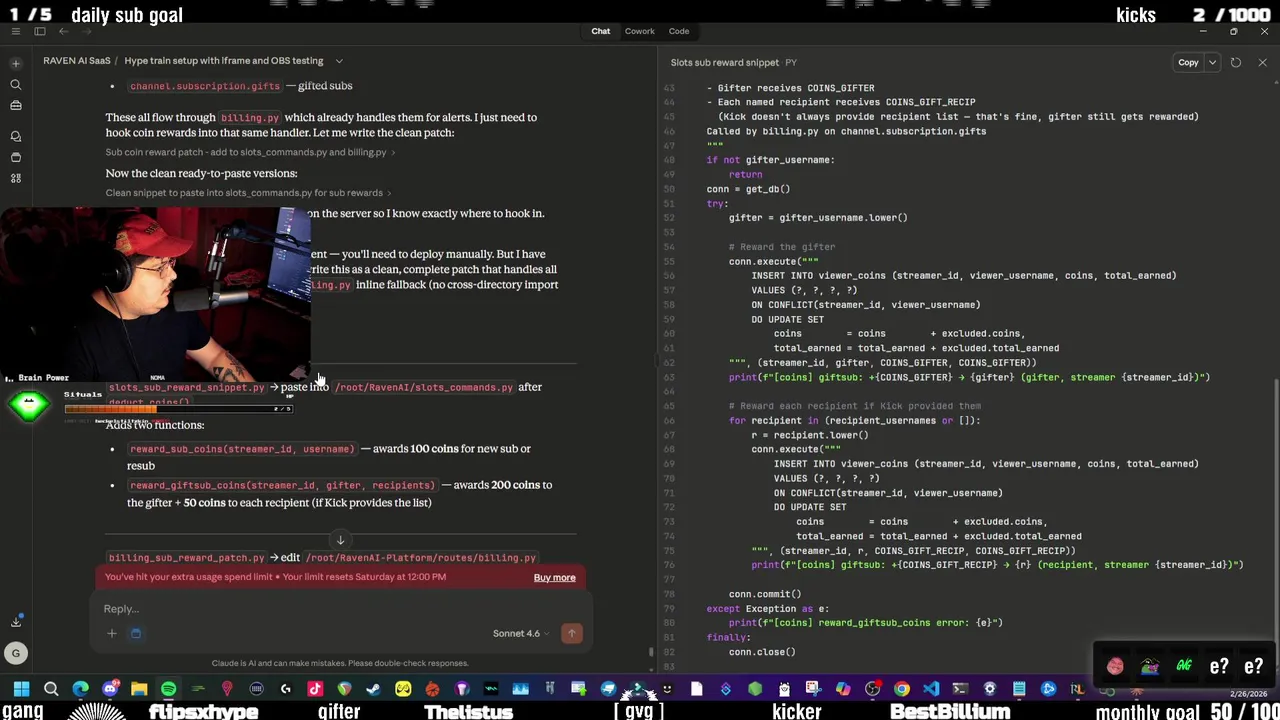Click the conn.commit() code line

click(x=765, y=594)
